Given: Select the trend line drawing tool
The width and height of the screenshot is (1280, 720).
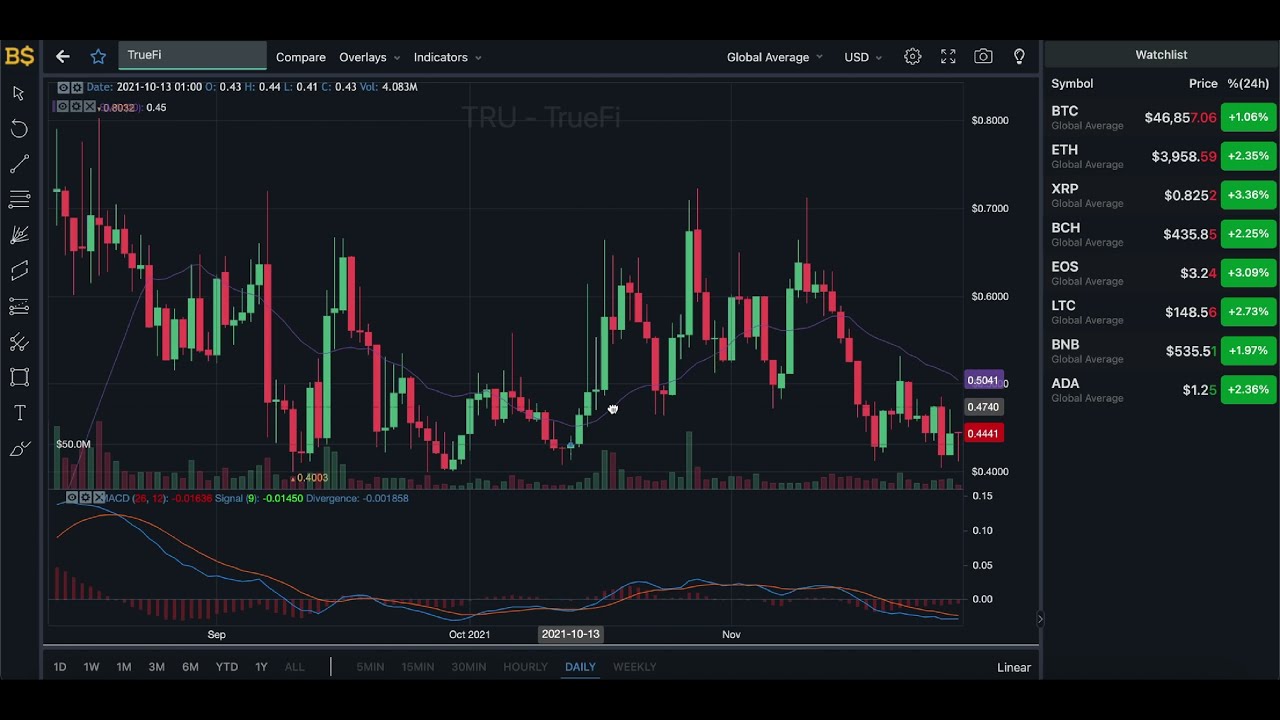Looking at the screenshot, I should pos(19,165).
